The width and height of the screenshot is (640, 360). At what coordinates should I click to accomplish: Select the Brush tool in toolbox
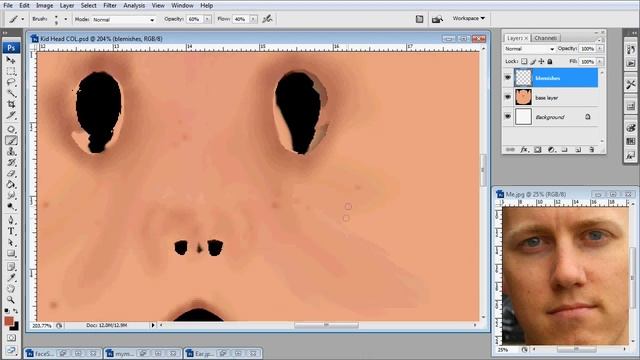[11, 140]
